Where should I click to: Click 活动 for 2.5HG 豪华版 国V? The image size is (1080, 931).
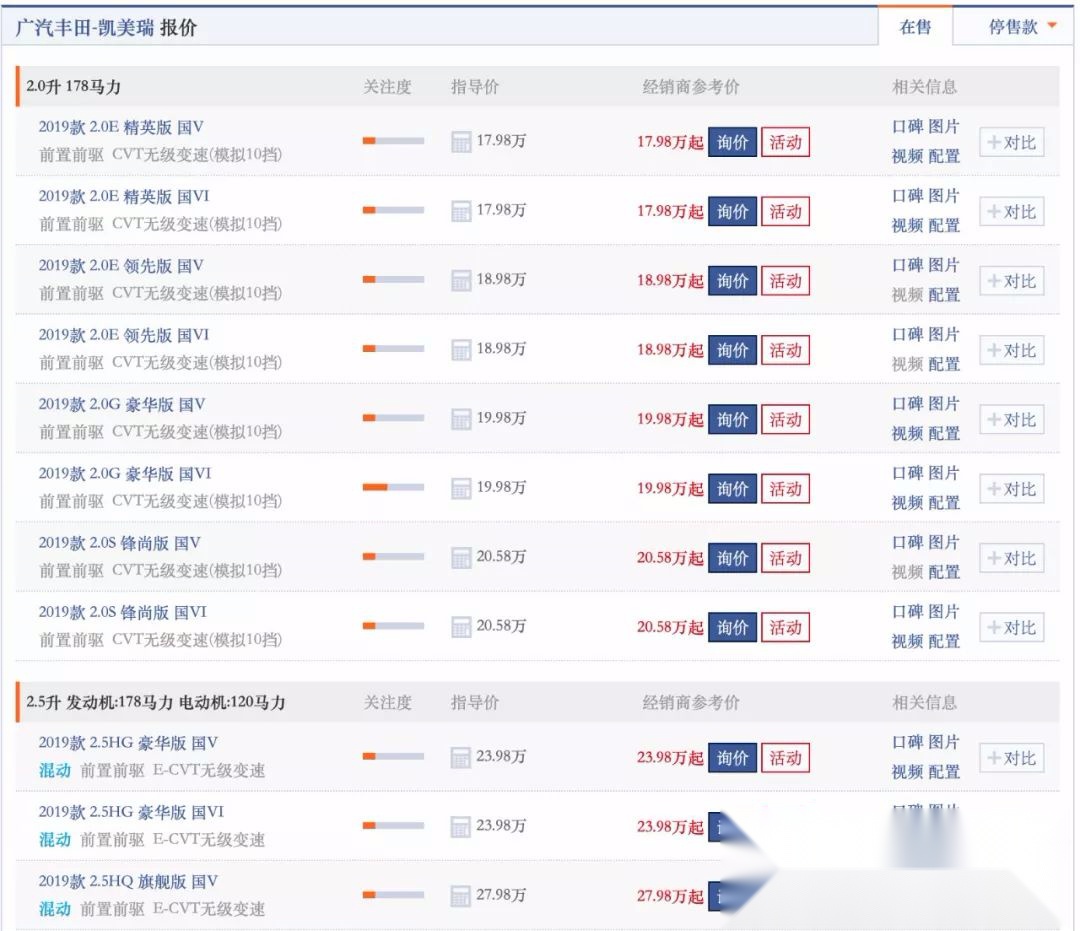pos(785,758)
